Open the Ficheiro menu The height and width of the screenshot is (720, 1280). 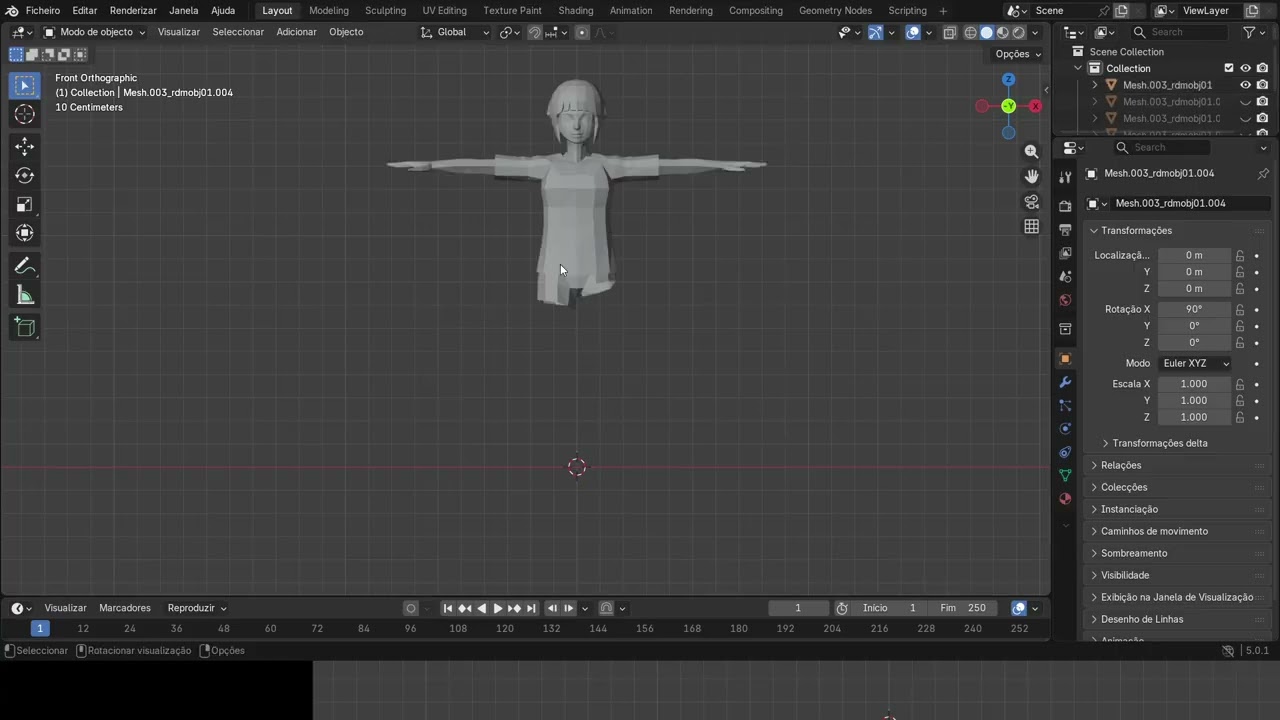click(42, 10)
